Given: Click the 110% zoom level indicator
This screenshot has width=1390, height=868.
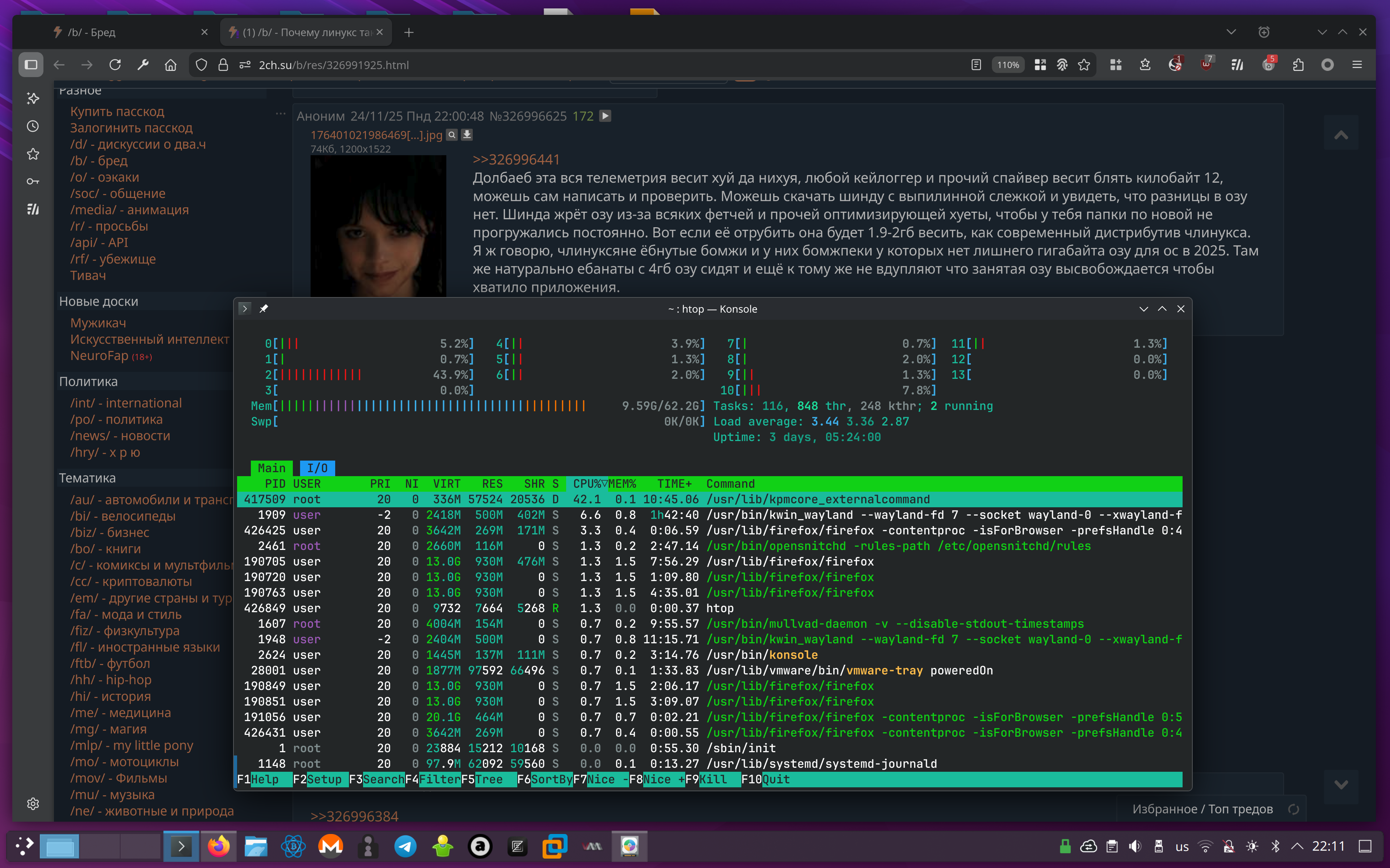Looking at the screenshot, I should click(1008, 65).
